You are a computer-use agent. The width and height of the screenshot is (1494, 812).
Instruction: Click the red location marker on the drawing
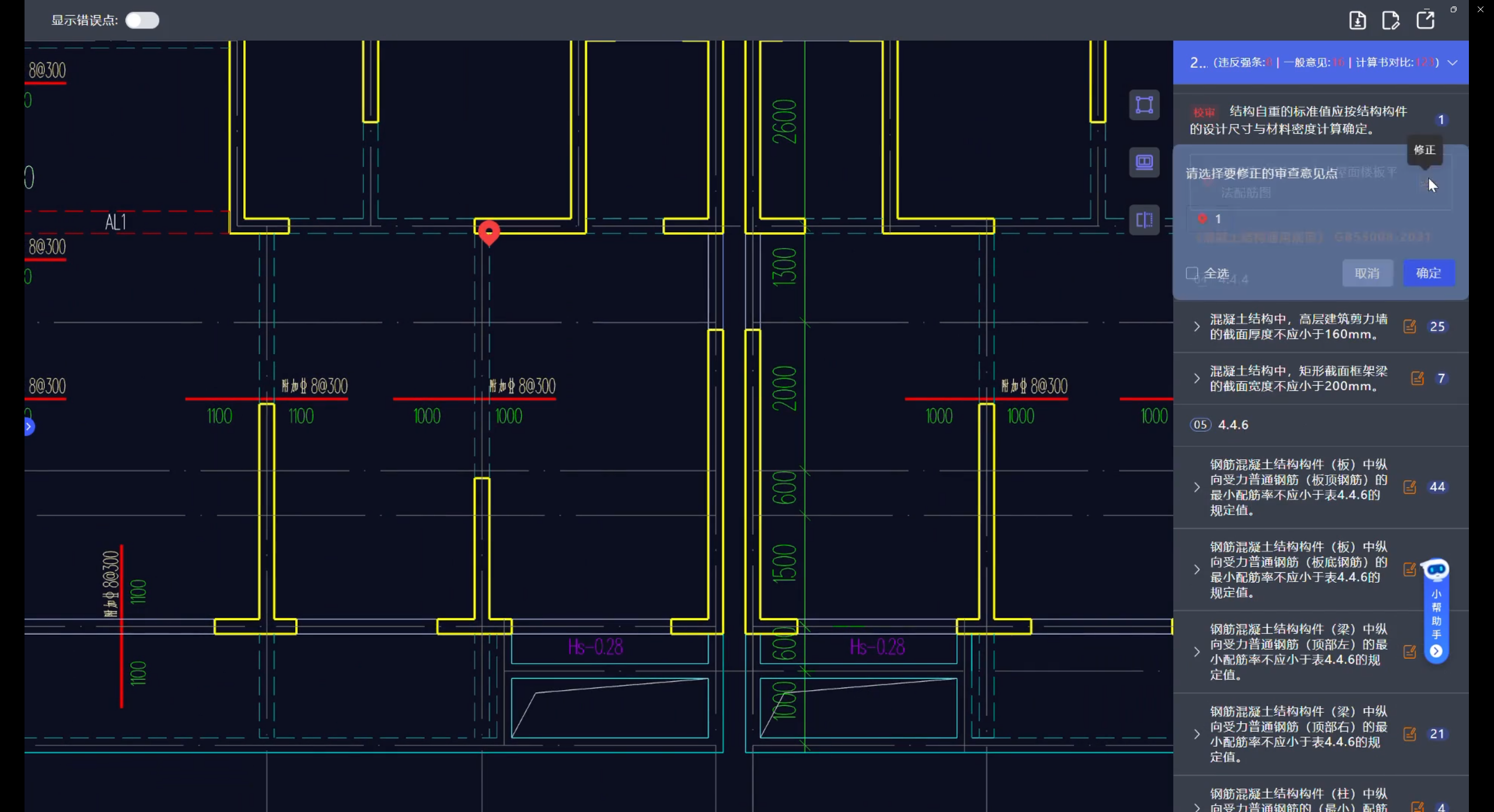tap(488, 232)
